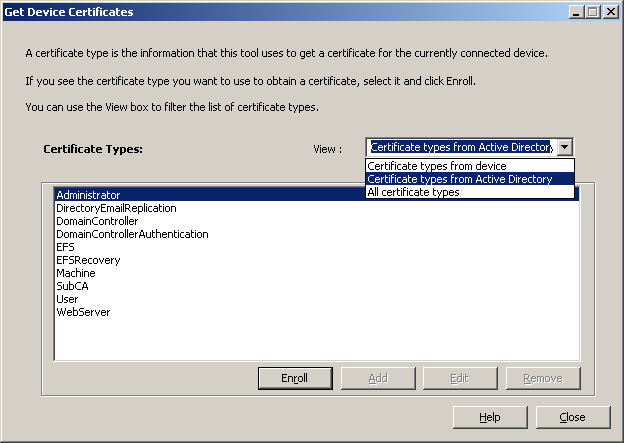Pick the User certificate type
The image size is (624, 443).
(317, 299)
